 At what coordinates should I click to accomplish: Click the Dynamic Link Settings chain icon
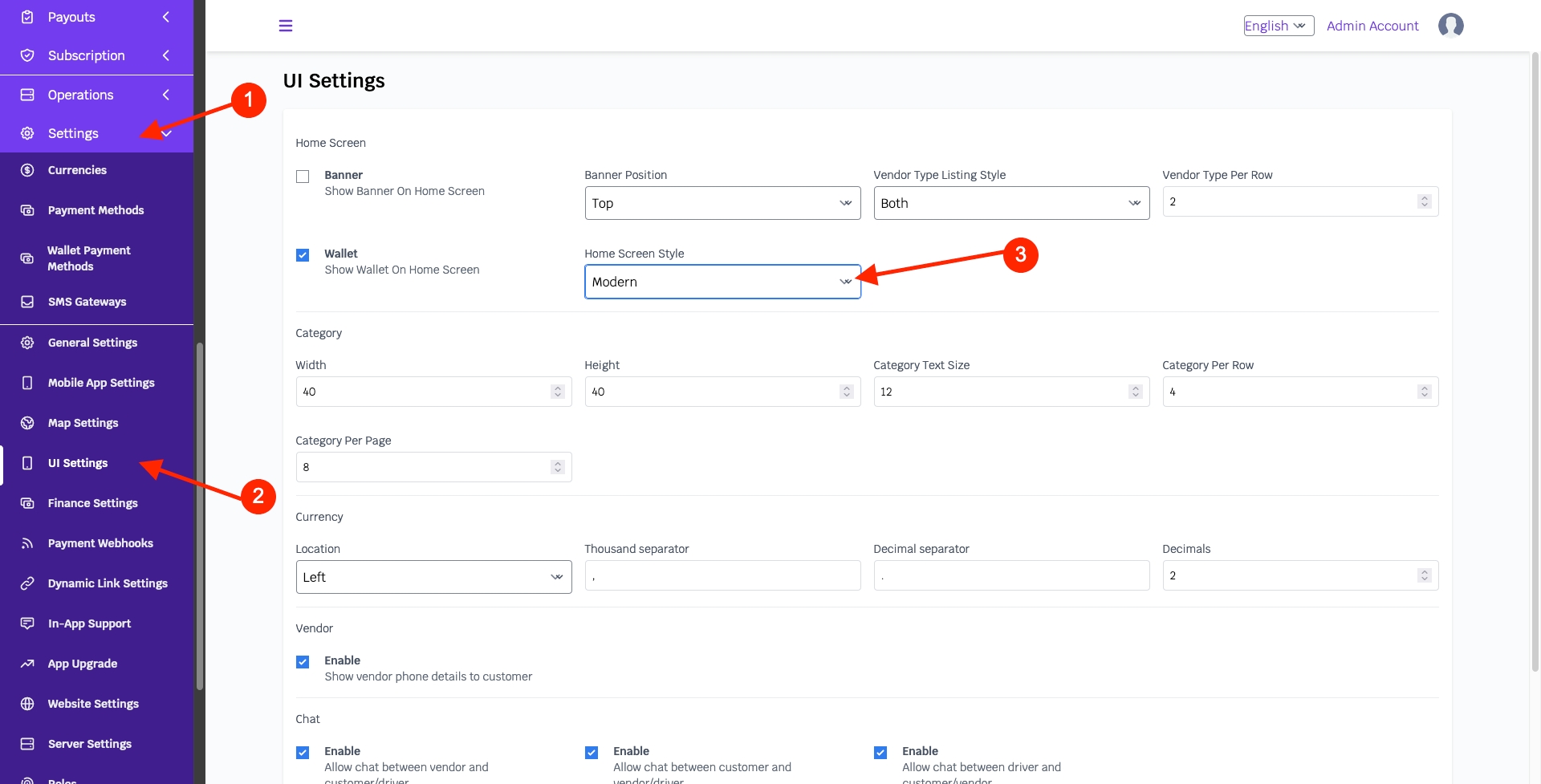tap(27, 583)
